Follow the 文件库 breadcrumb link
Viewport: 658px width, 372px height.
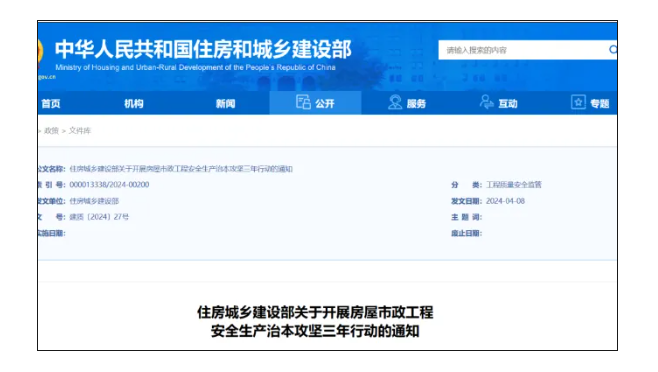click(x=80, y=131)
